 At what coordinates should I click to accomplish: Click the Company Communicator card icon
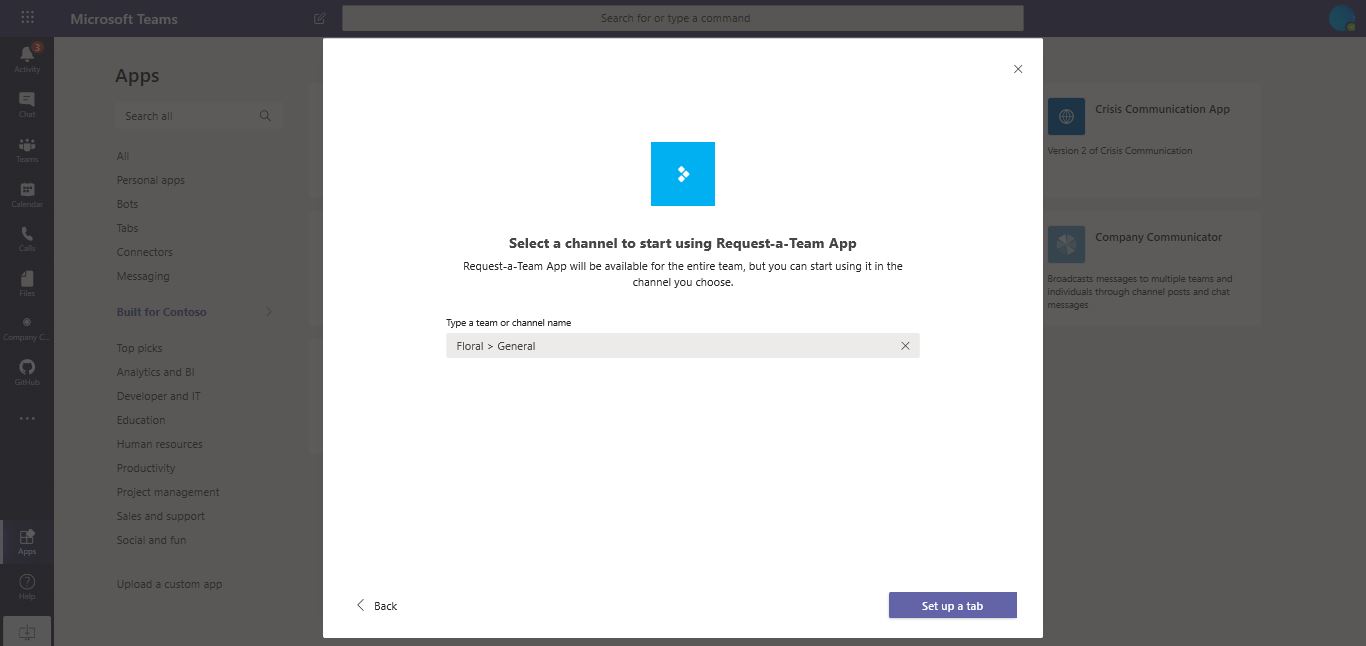click(1066, 244)
